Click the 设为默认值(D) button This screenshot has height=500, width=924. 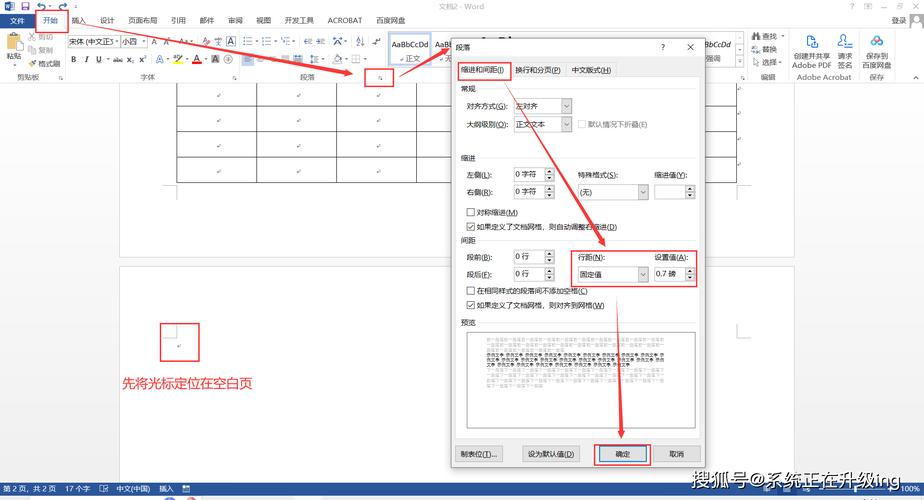click(551, 454)
